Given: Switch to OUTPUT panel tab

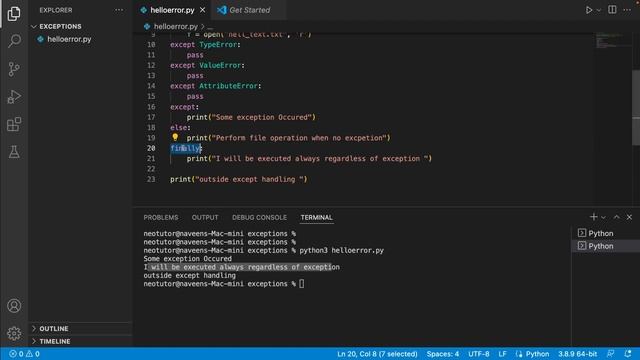Looking at the screenshot, I should [x=205, y=218].
